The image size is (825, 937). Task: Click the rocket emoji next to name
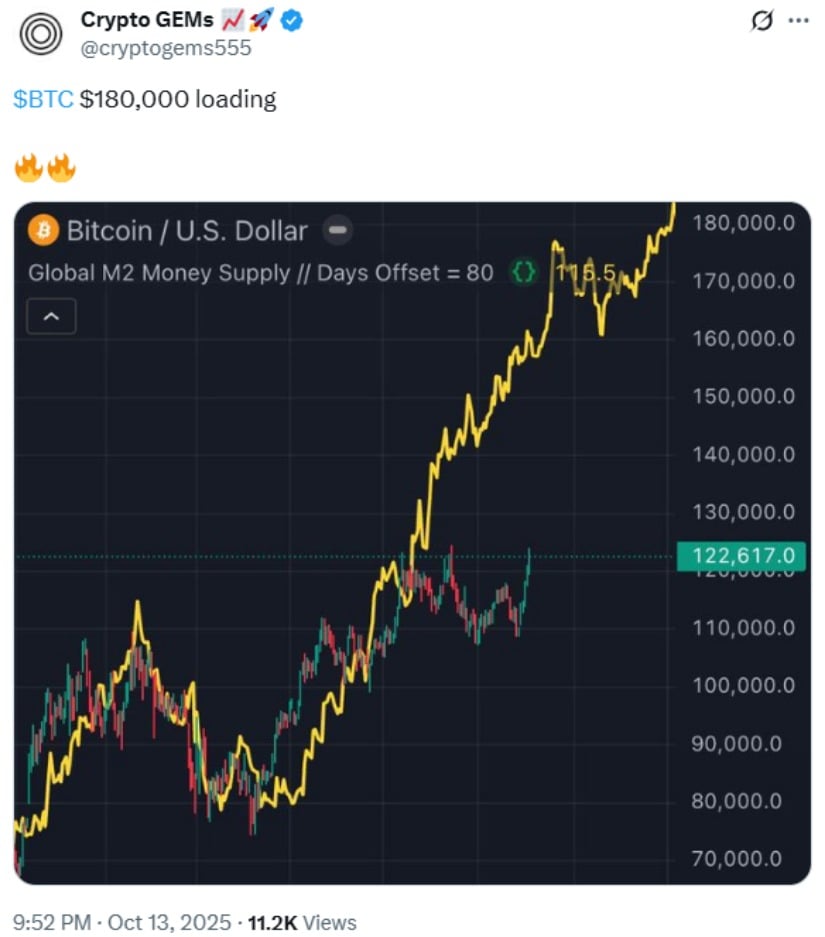(263, 21)
